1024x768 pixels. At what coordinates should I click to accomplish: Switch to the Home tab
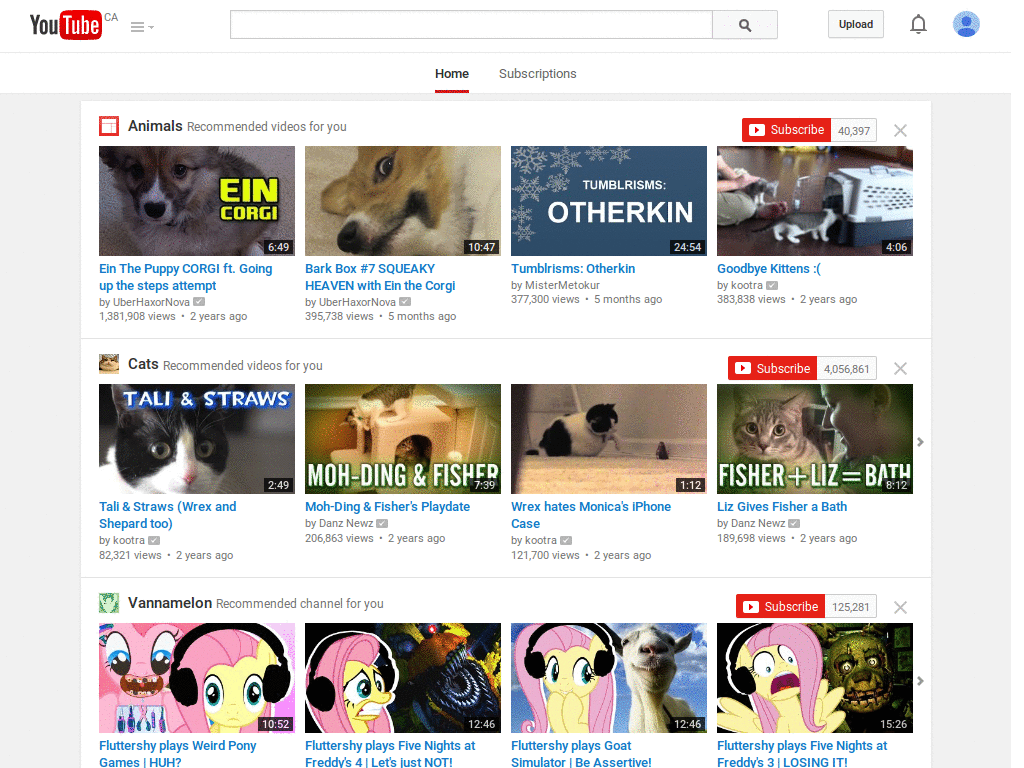(452, 74)
